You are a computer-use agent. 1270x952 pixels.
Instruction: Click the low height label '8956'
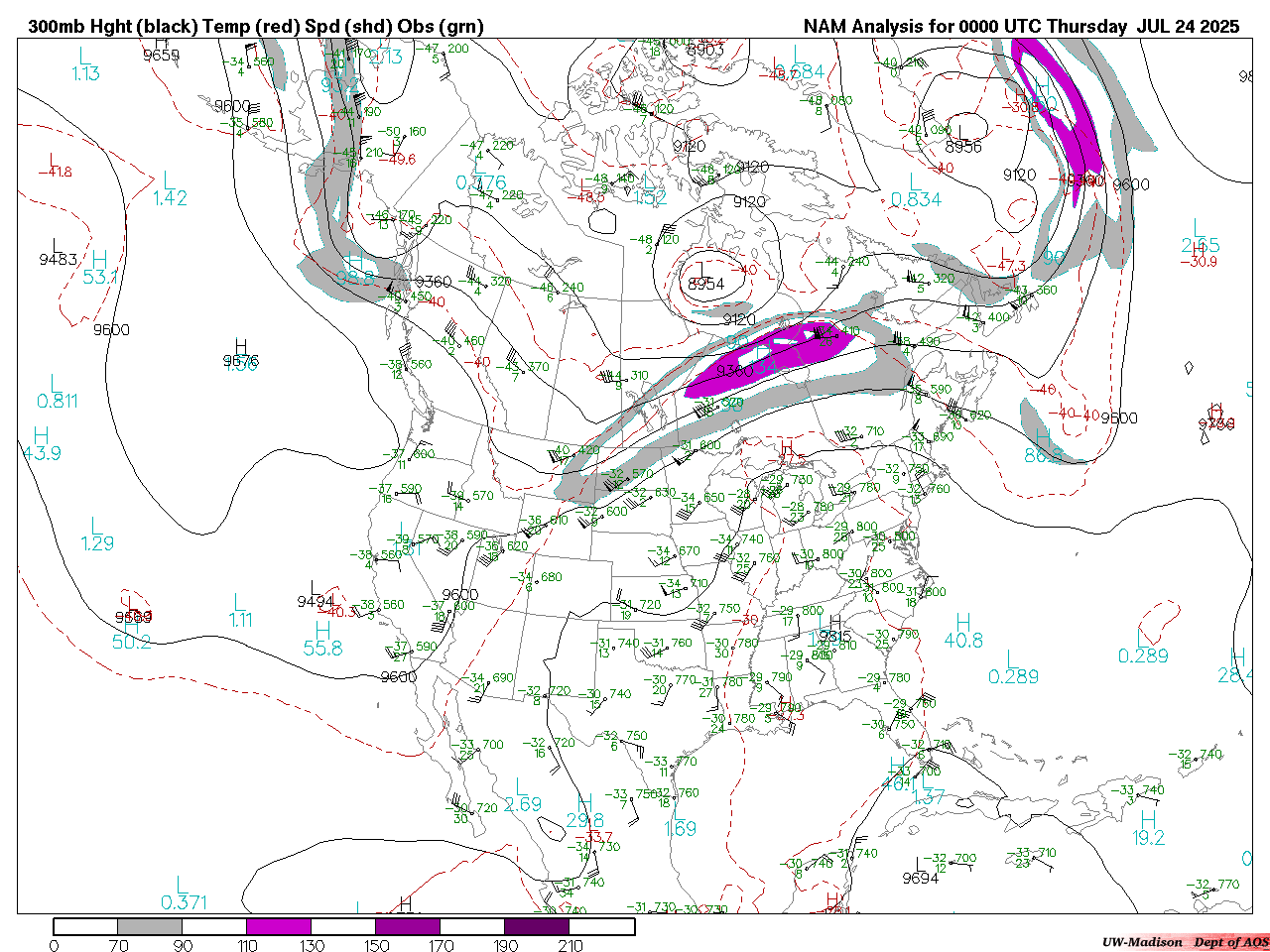point(963,147)
